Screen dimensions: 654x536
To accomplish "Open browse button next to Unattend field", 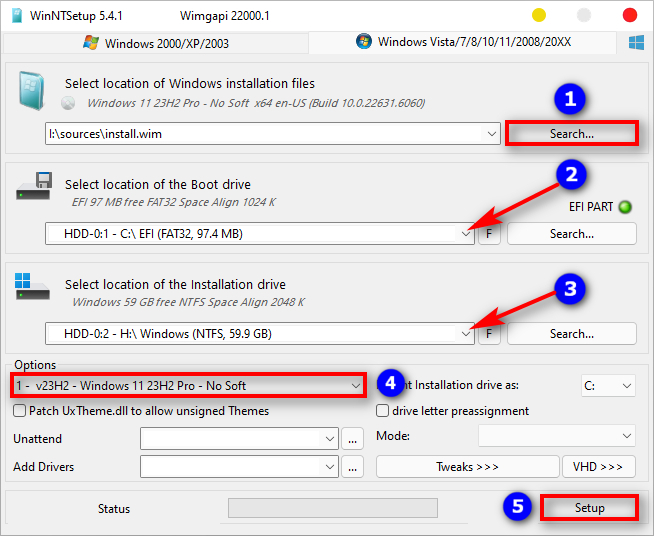I will (x=352, y=438).
